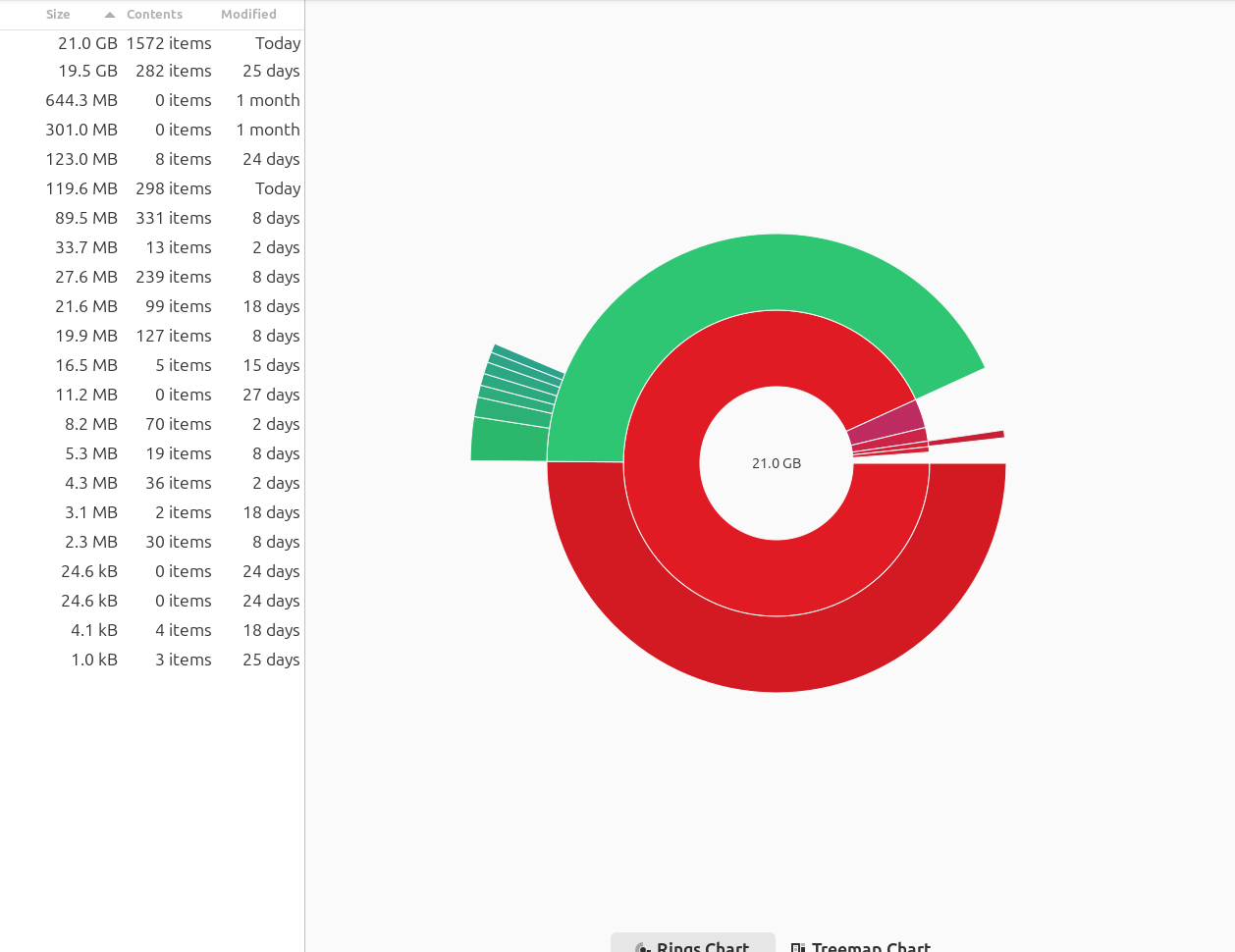Select the 19.5 GB folder row

[x=152, y=71]
